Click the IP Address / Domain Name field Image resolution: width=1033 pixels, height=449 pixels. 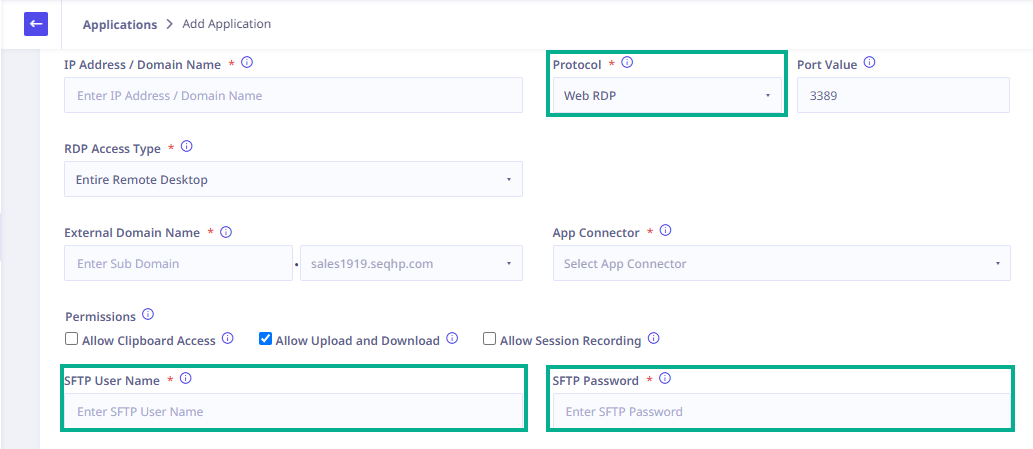point(293,95)
